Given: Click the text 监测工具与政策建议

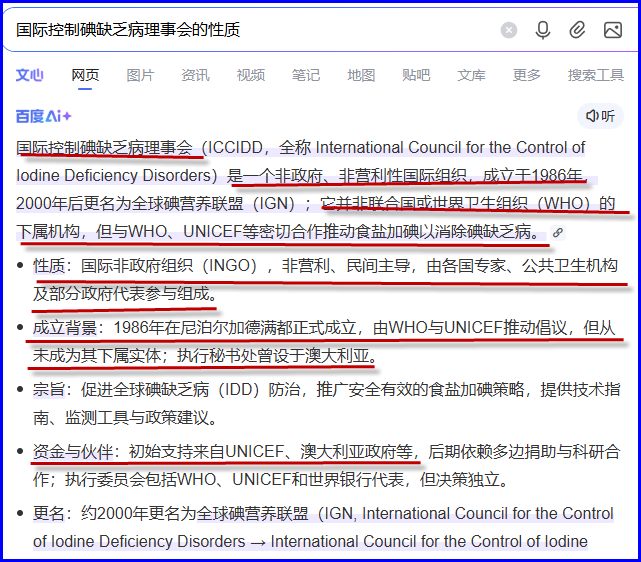Looking at the screenshot, I should click(137, 418).
